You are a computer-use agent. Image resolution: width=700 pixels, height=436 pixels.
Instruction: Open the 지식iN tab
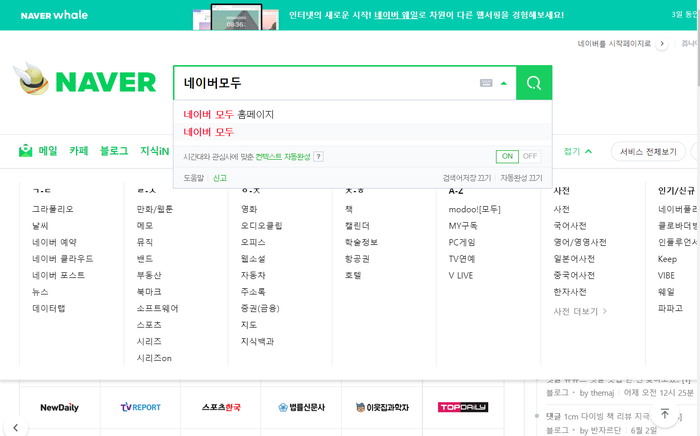coord(154,151)
